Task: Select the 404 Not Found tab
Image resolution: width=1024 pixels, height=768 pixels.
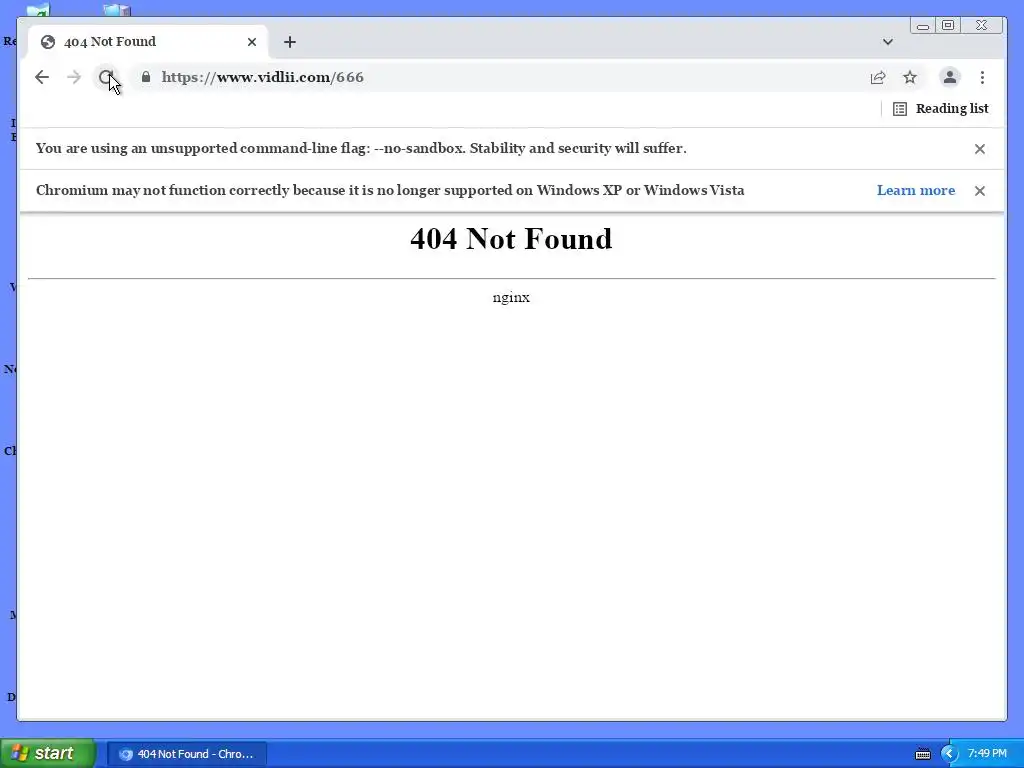Action: 148,42
